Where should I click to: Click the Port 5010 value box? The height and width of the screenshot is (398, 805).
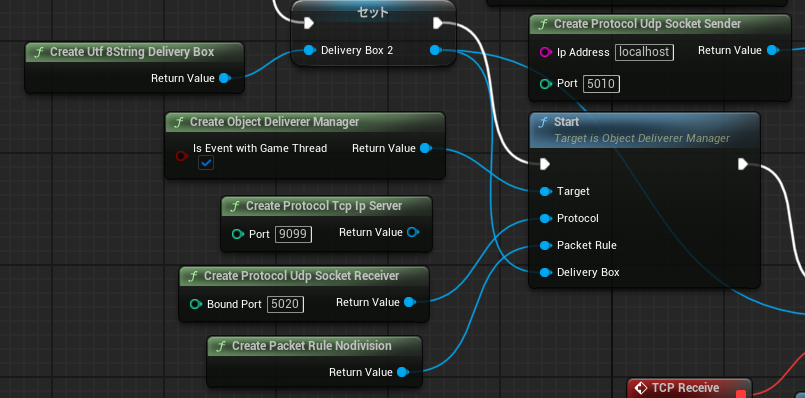click(x=601, y=84)
